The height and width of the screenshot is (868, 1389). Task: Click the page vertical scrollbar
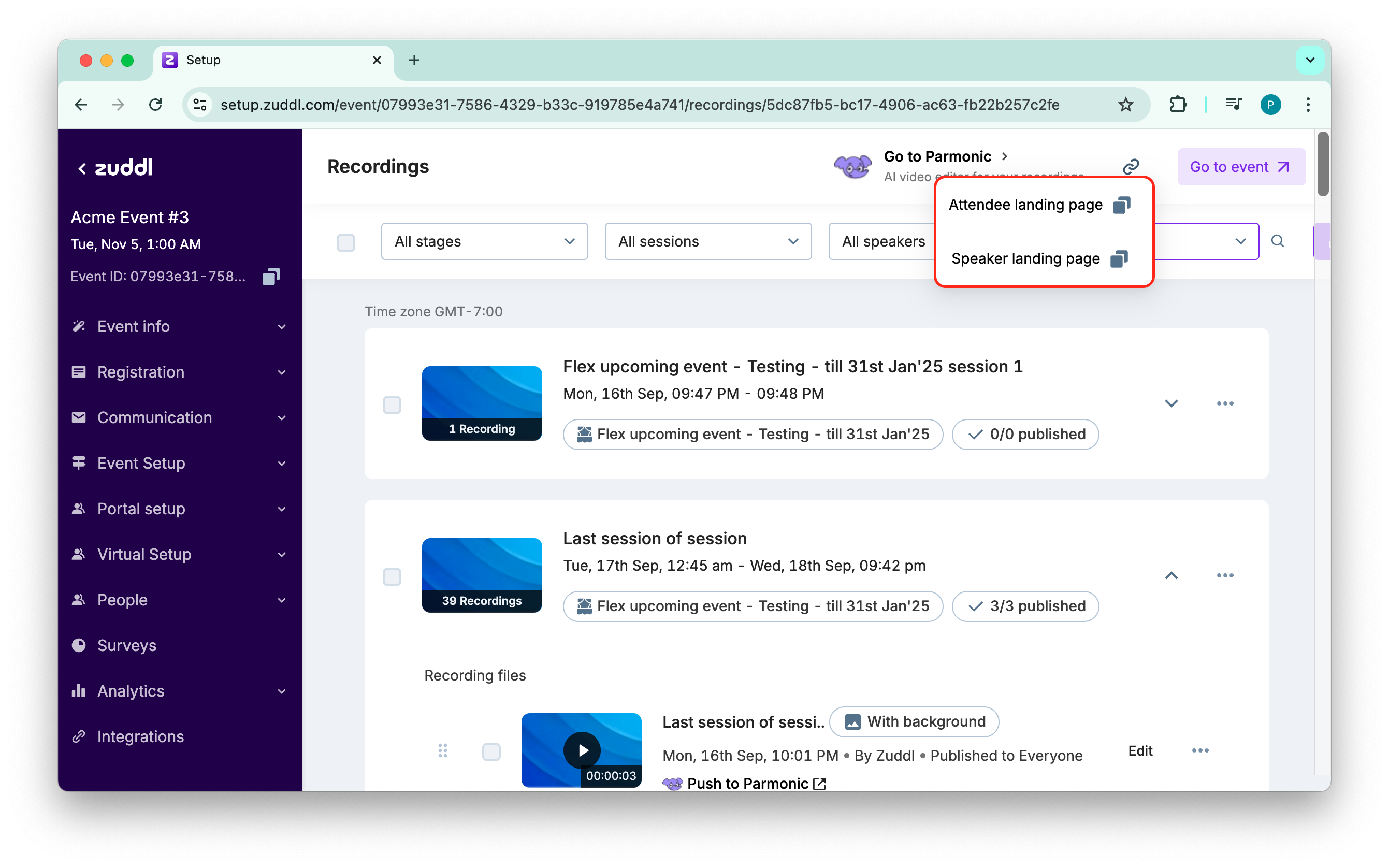1322,165
